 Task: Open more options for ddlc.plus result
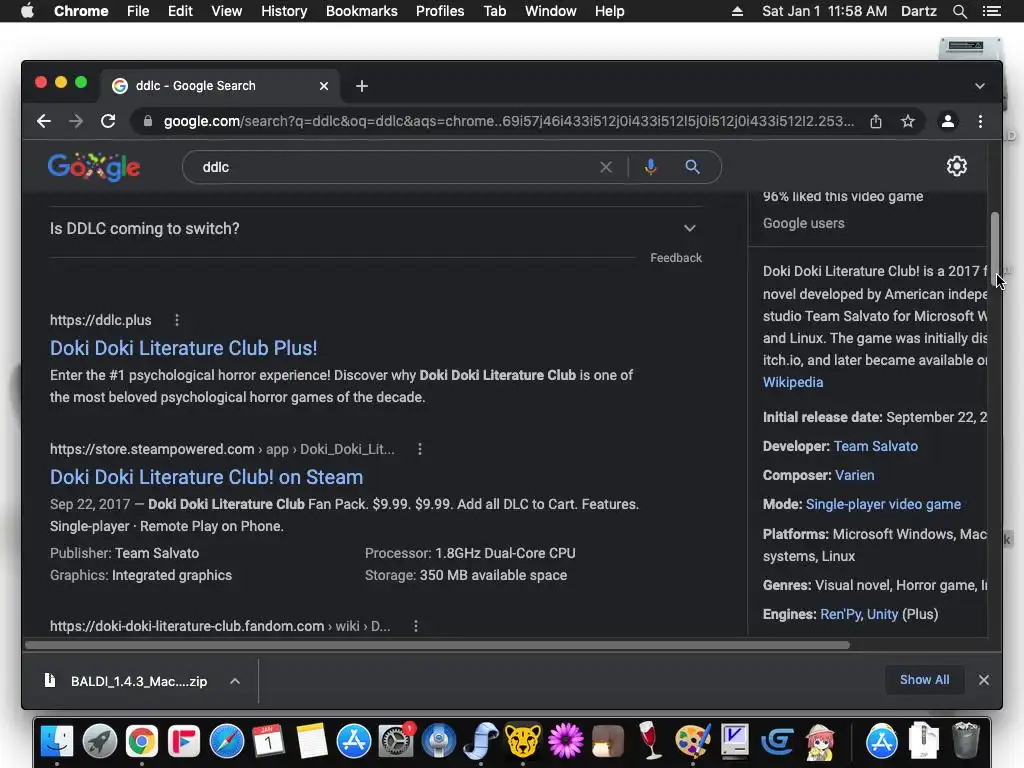[x=177, y=320]
